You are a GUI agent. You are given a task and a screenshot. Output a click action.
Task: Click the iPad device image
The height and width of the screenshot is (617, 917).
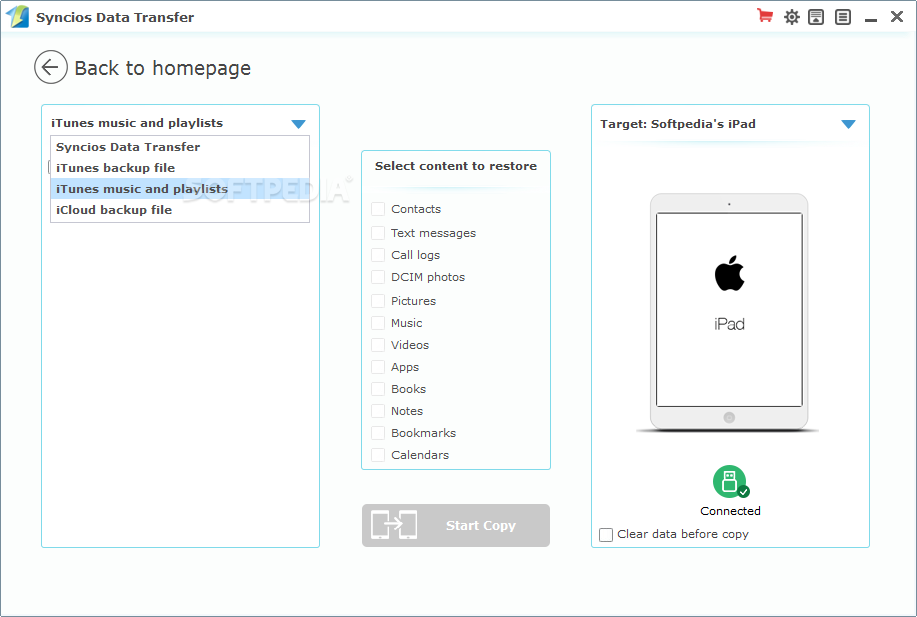pyautogui.click(x=729, y=312)
